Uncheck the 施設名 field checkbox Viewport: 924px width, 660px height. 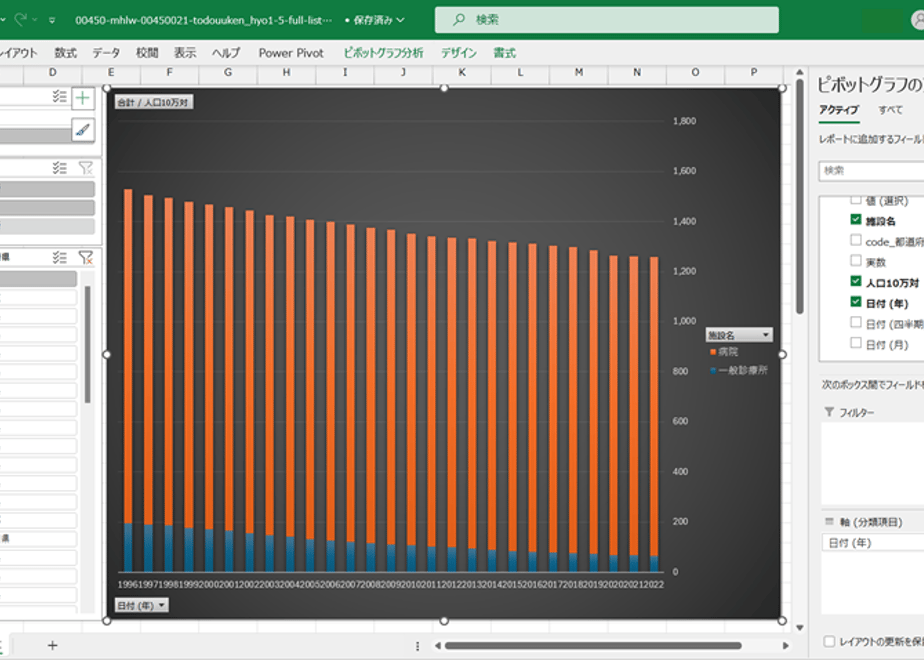tap(856, 220)
